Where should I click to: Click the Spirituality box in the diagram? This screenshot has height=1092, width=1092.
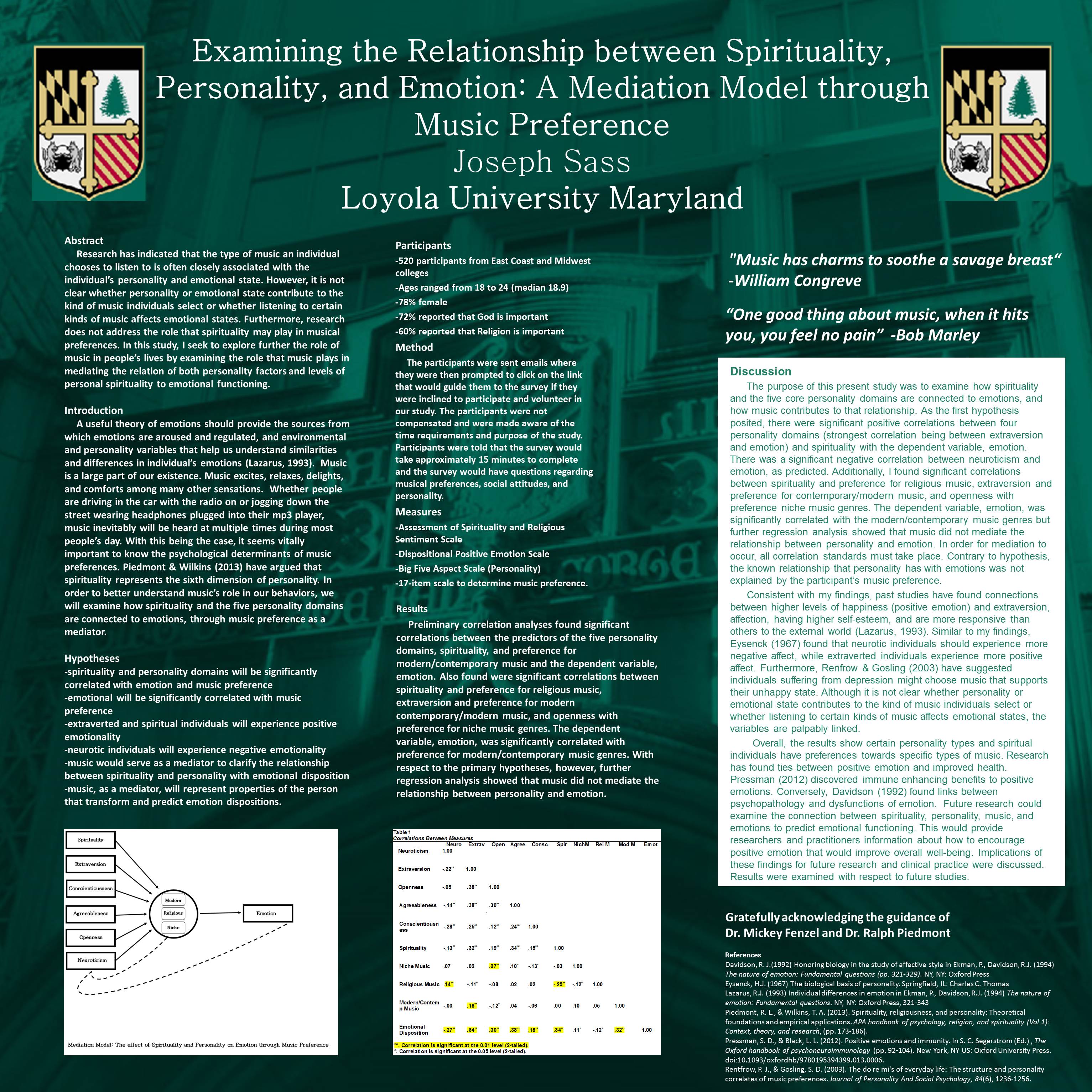click(90, 840)
